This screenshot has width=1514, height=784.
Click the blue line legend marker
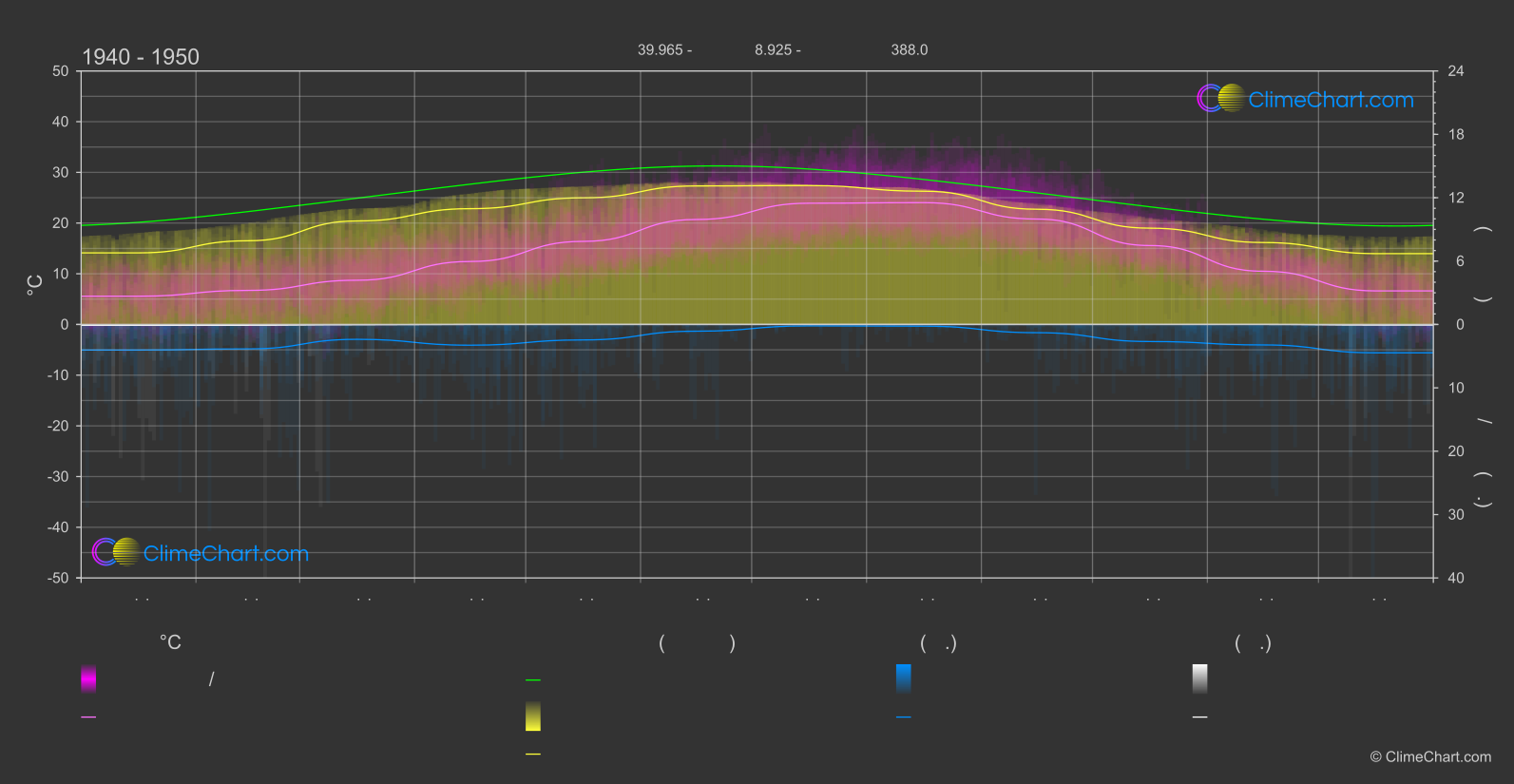(904, 717)
